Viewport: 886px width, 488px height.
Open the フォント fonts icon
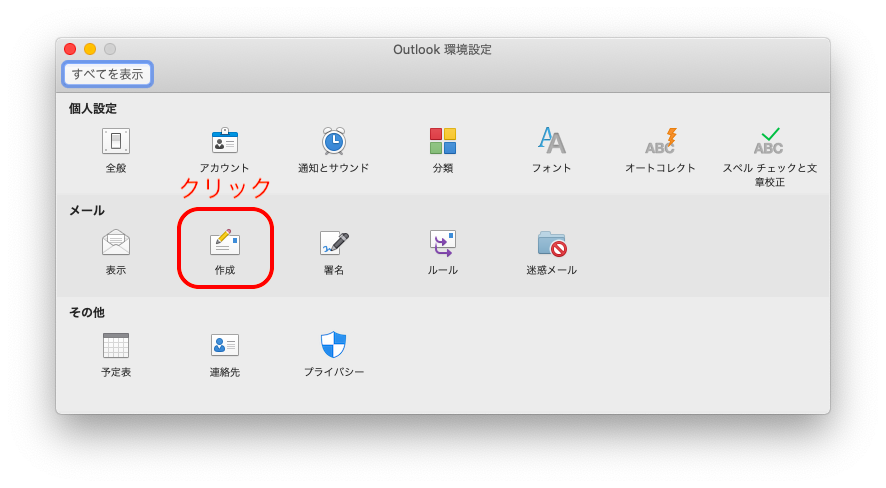coord(551,141)
